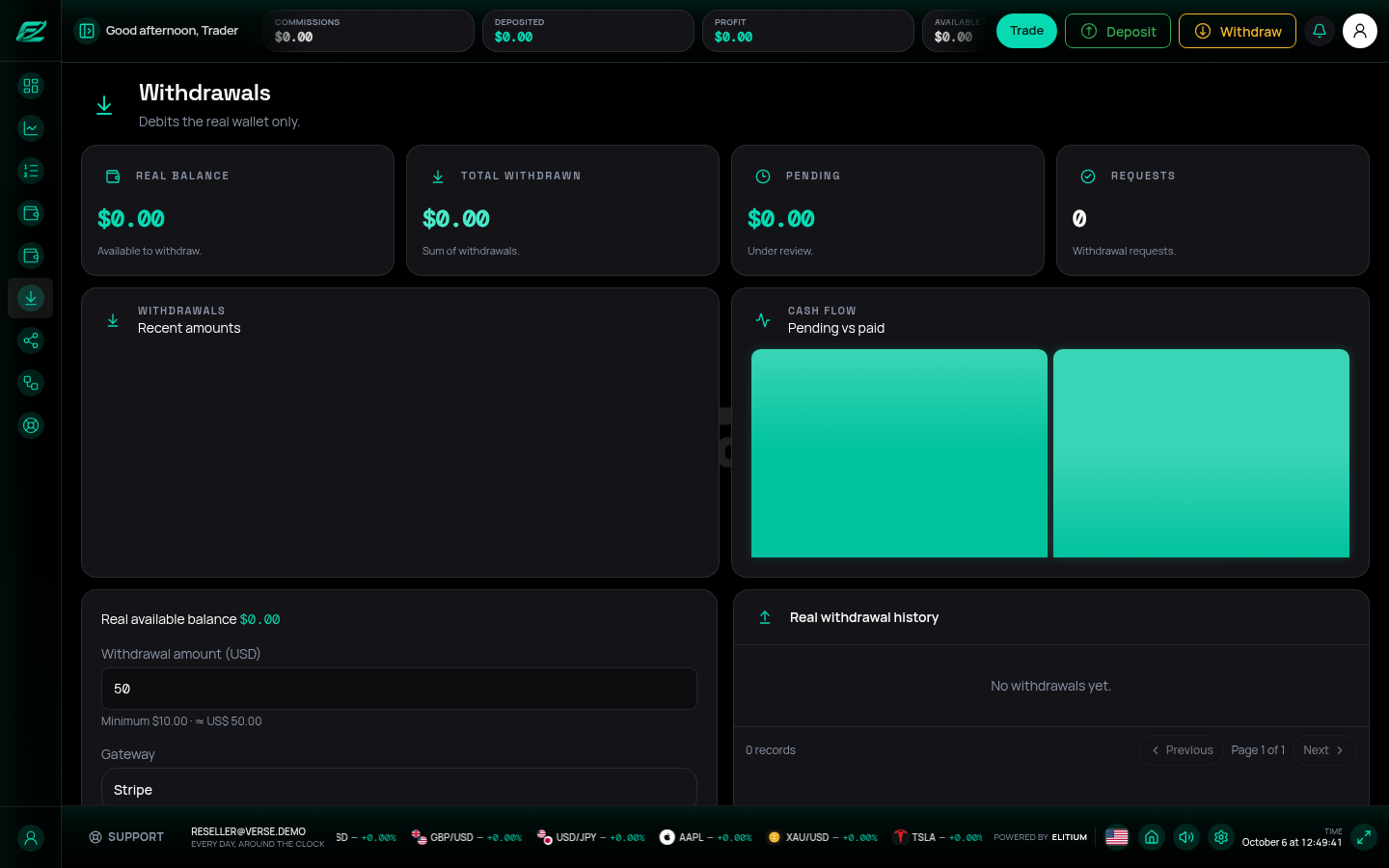Image resolution: width=1389 pixels, height=868 pixels.
Task: Go to Next page of history
Action: pos(1324,750)
